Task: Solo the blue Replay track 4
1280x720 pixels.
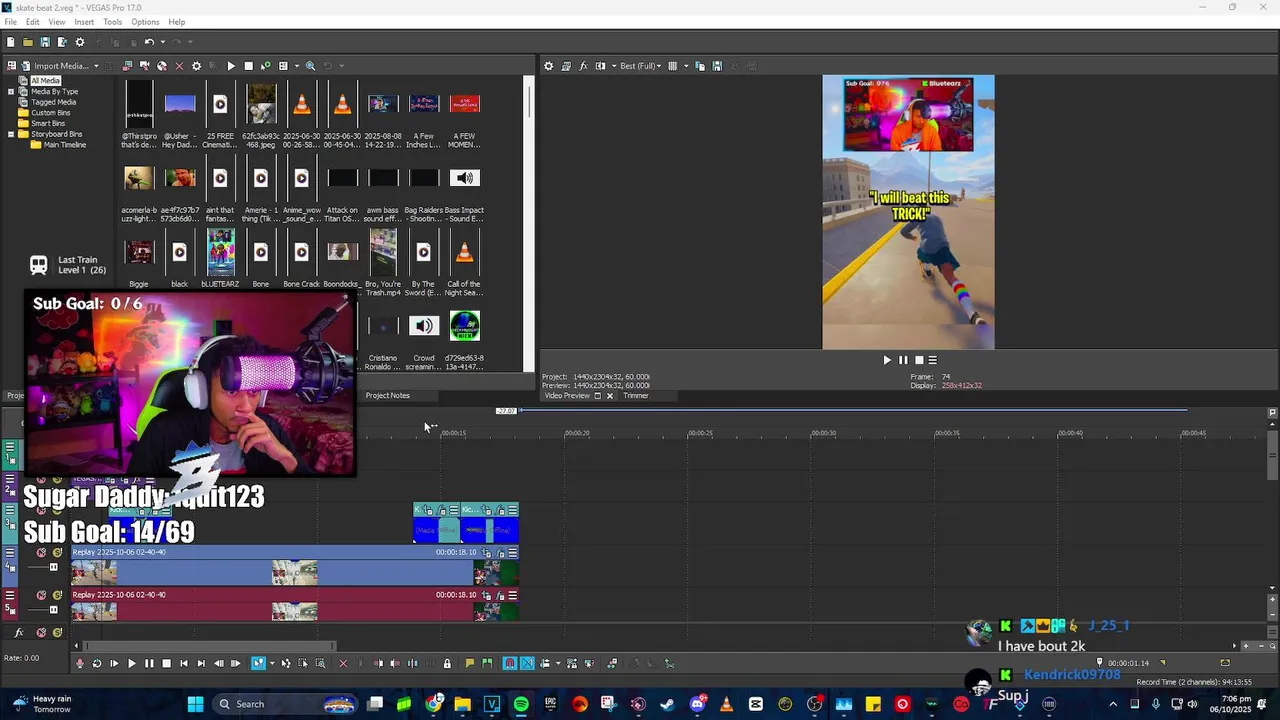Action: pyautogui.click(x=57, y=552)
